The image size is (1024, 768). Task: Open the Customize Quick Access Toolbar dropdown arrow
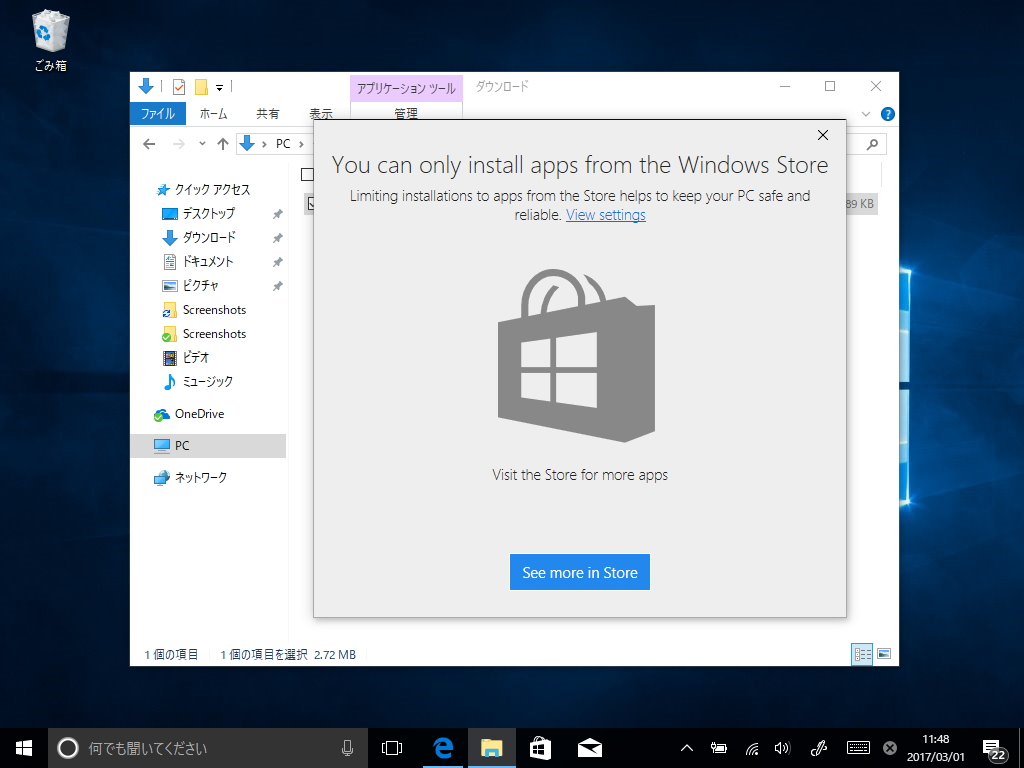pos(219,88)
